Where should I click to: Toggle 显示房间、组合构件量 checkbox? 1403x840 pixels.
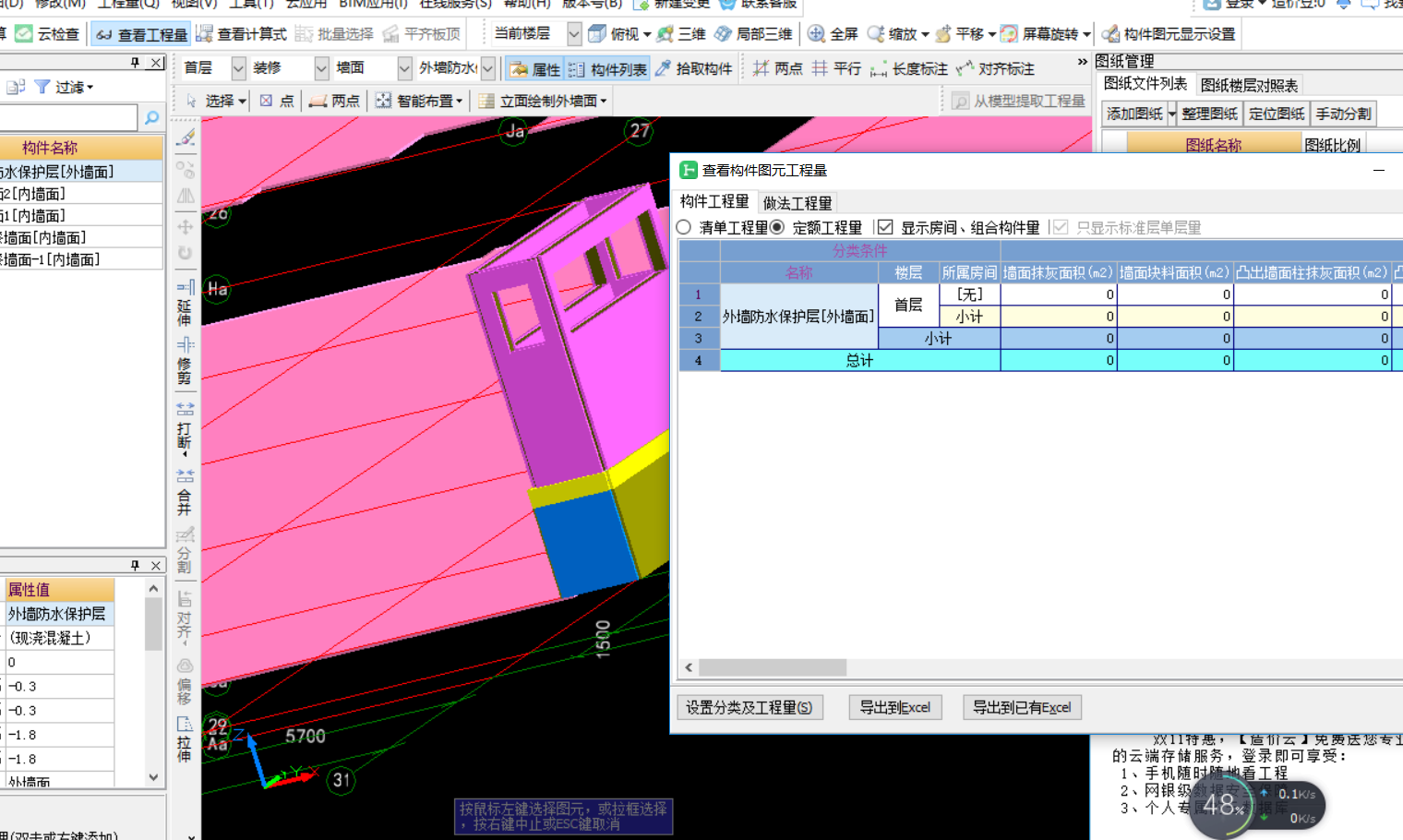(885, 227)
